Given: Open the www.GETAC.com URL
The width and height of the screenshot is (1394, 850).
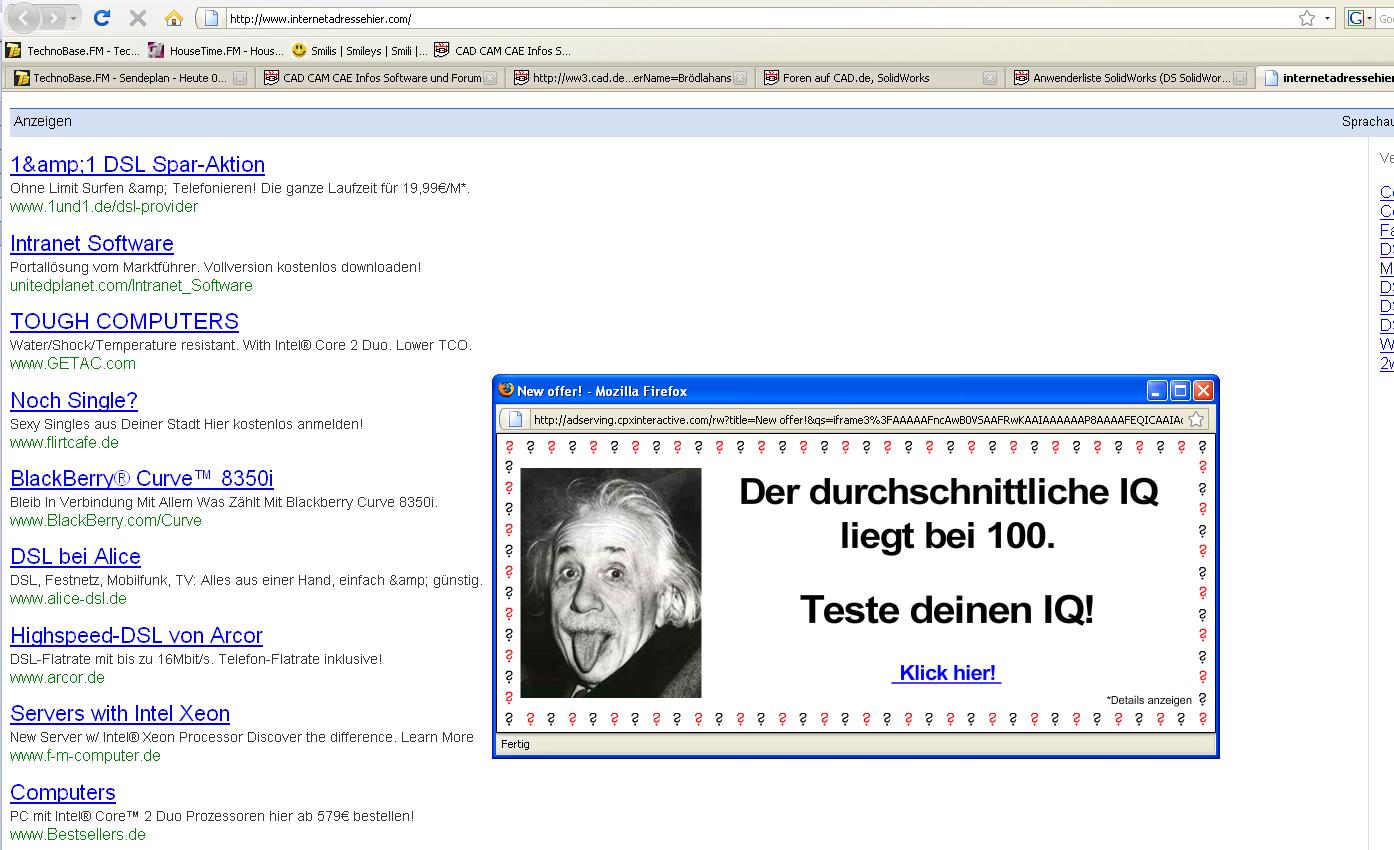Looking at the screenshot, I should (73, 364).
